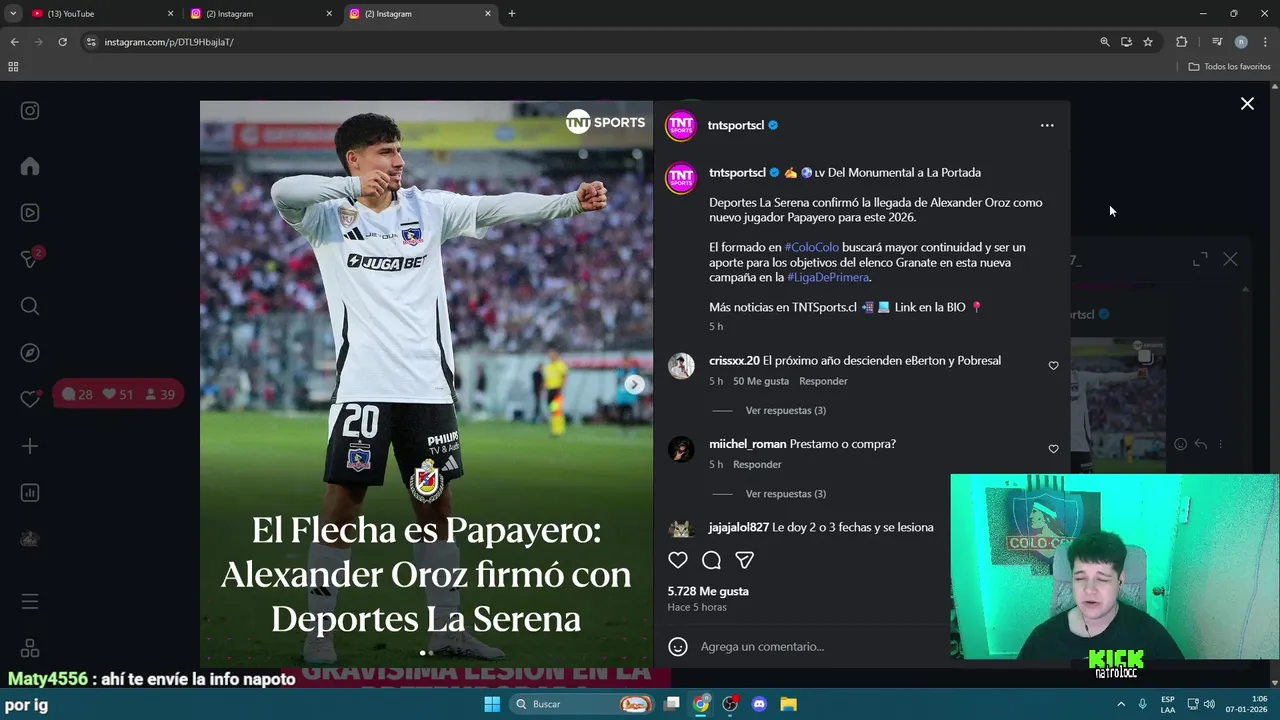1280x720 pixels.
Task: Open the zoom magnifier in address bar
Action: point(1105,42)
